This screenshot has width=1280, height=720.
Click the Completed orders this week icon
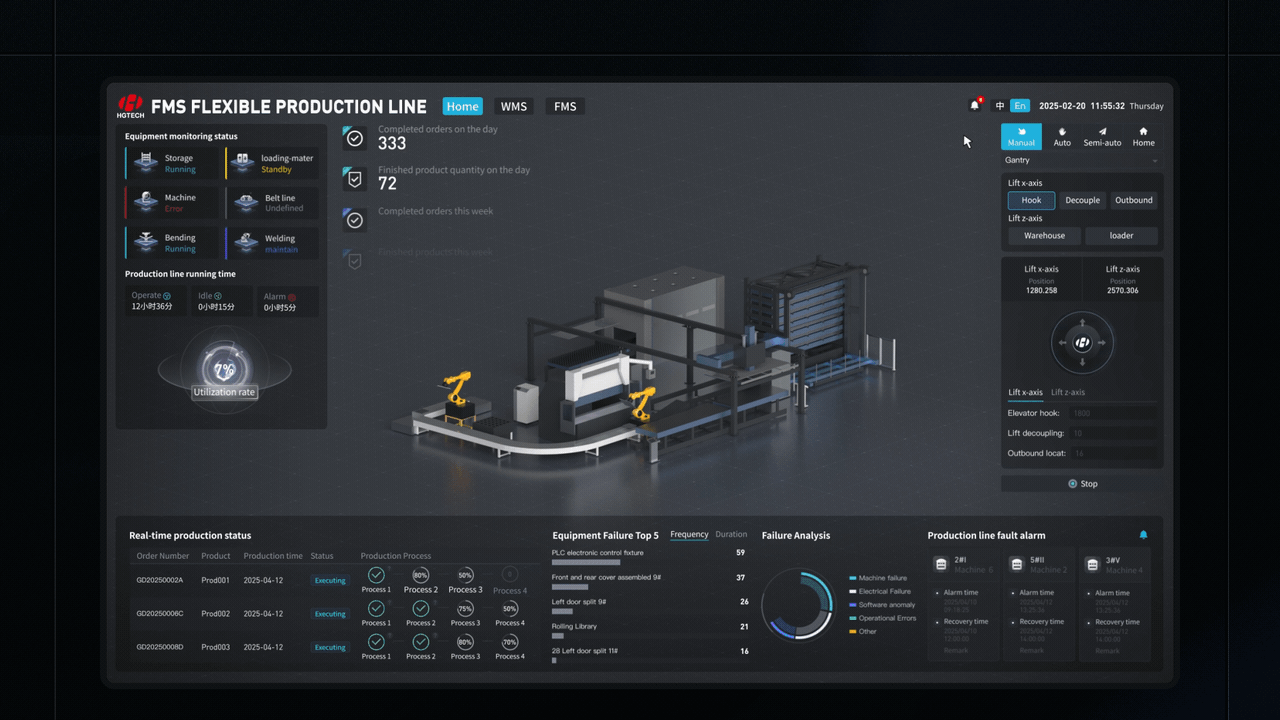(x=354, y=220)
